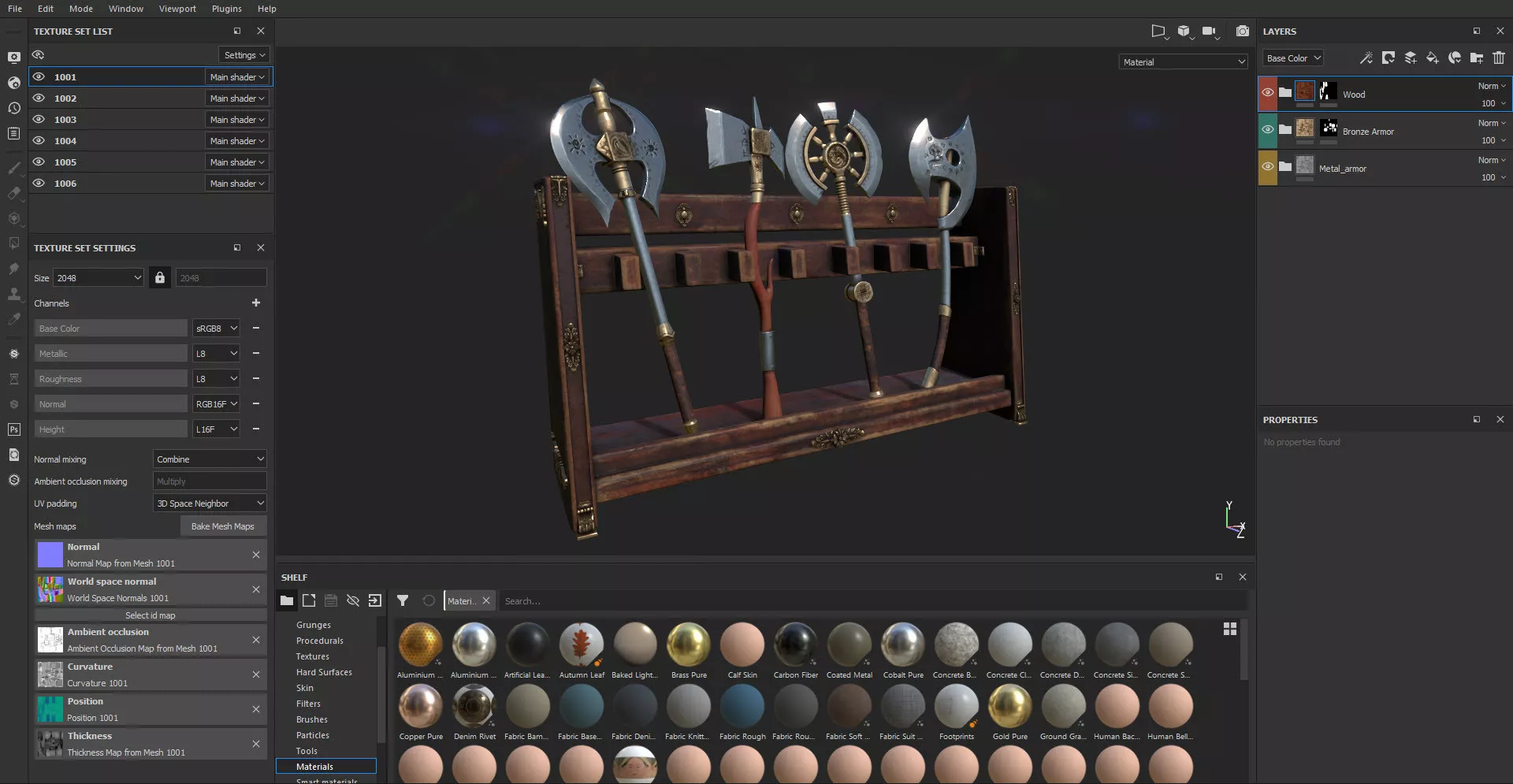Click the lock icon beside Size
1513x784 pixels.
160,278
